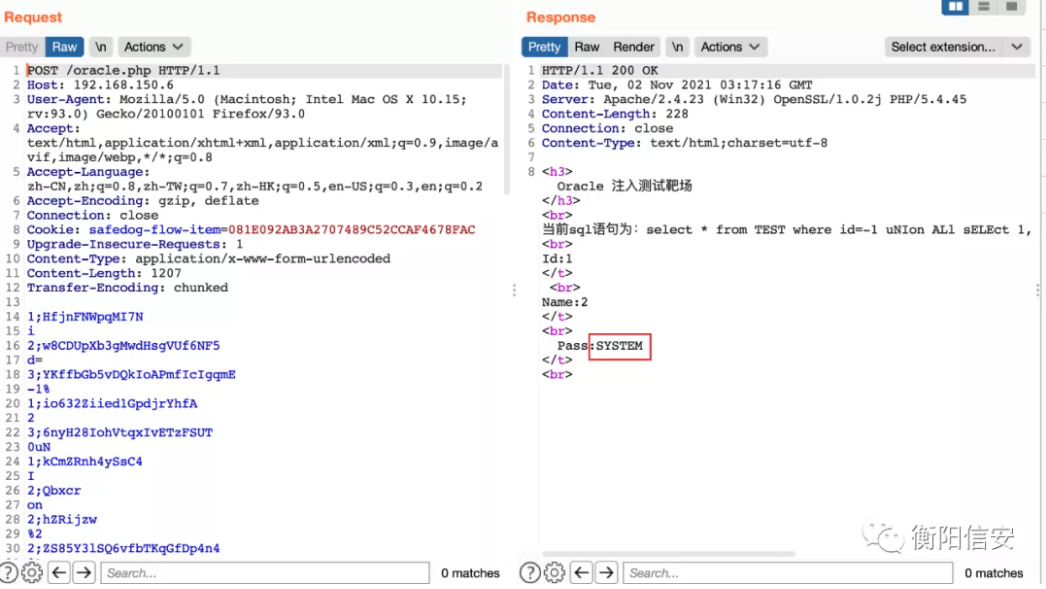Click the Host: 192.168.150.6 header

[100, 85]
